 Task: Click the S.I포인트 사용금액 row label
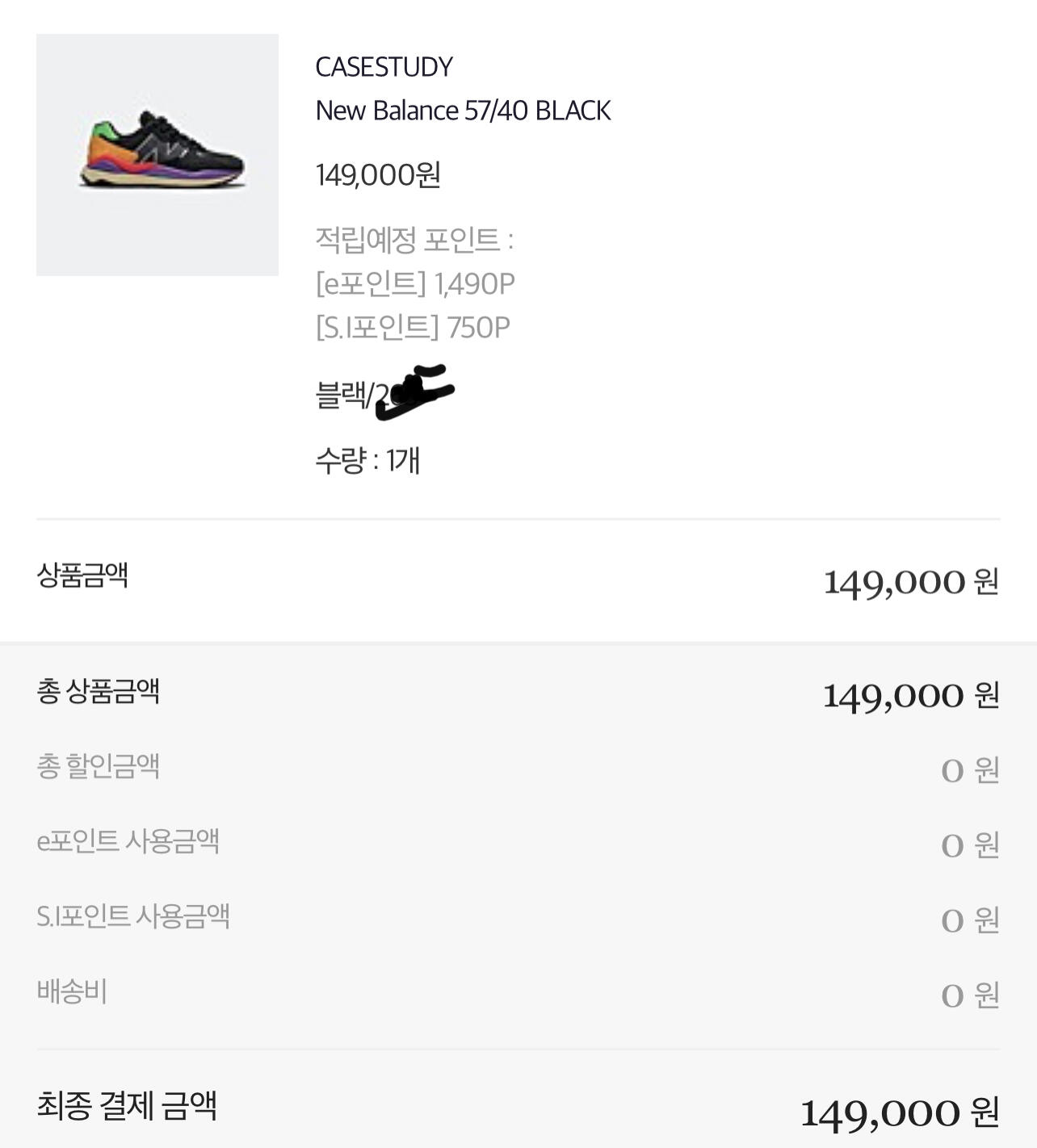pos(133,915)
